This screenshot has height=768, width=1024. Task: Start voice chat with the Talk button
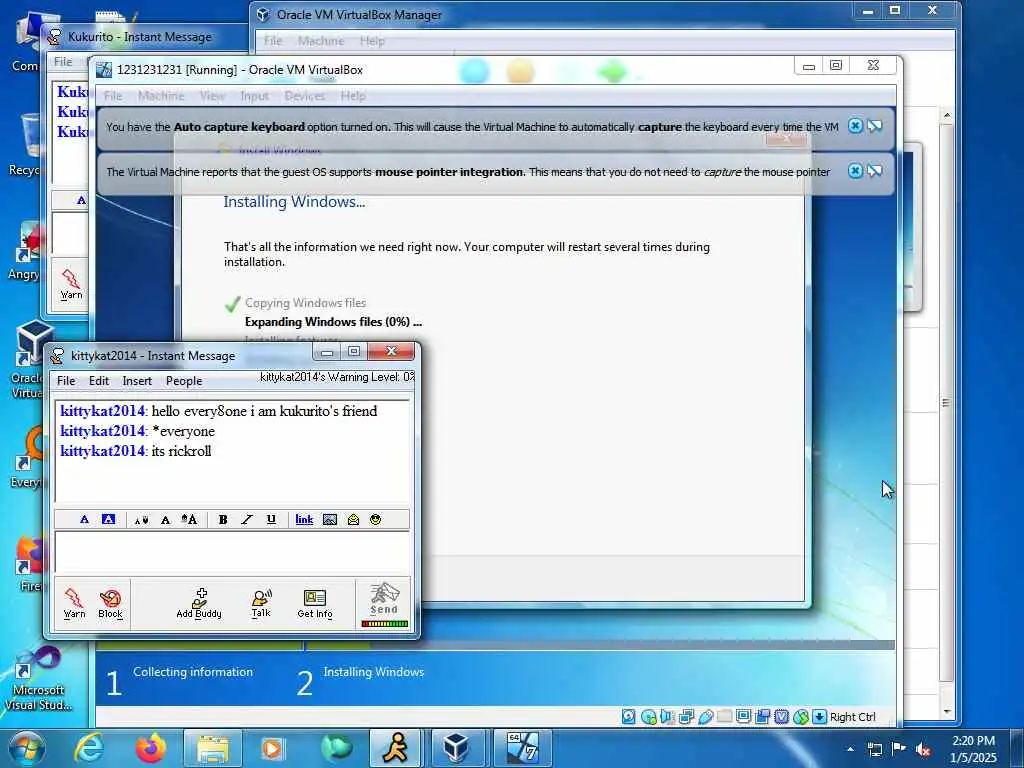pyautogui.click(x=261, y=603)
